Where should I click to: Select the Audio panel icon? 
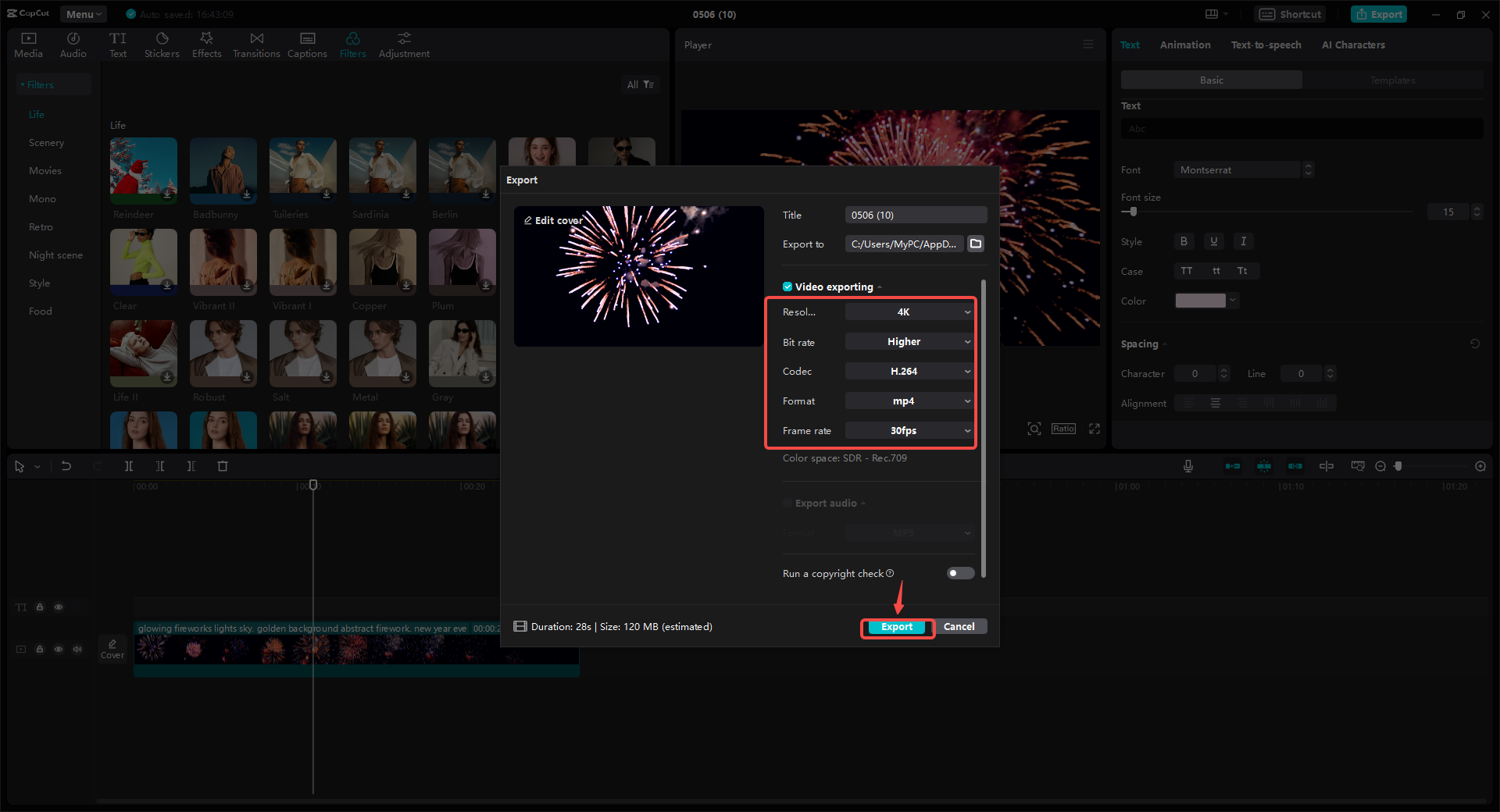click(x=73, y=43)
